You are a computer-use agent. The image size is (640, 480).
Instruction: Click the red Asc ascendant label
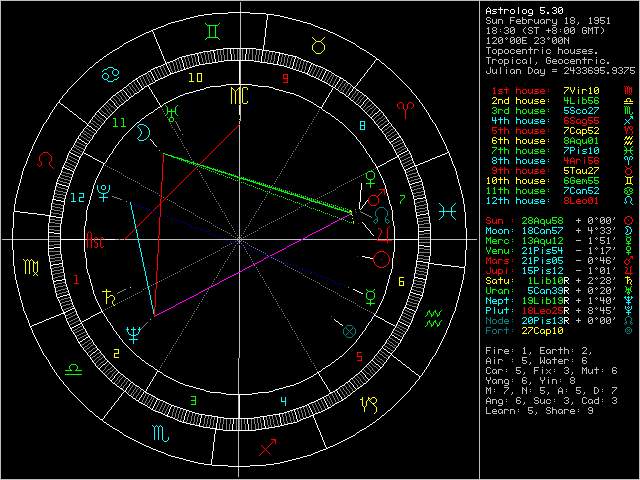(x=95, y=241)
